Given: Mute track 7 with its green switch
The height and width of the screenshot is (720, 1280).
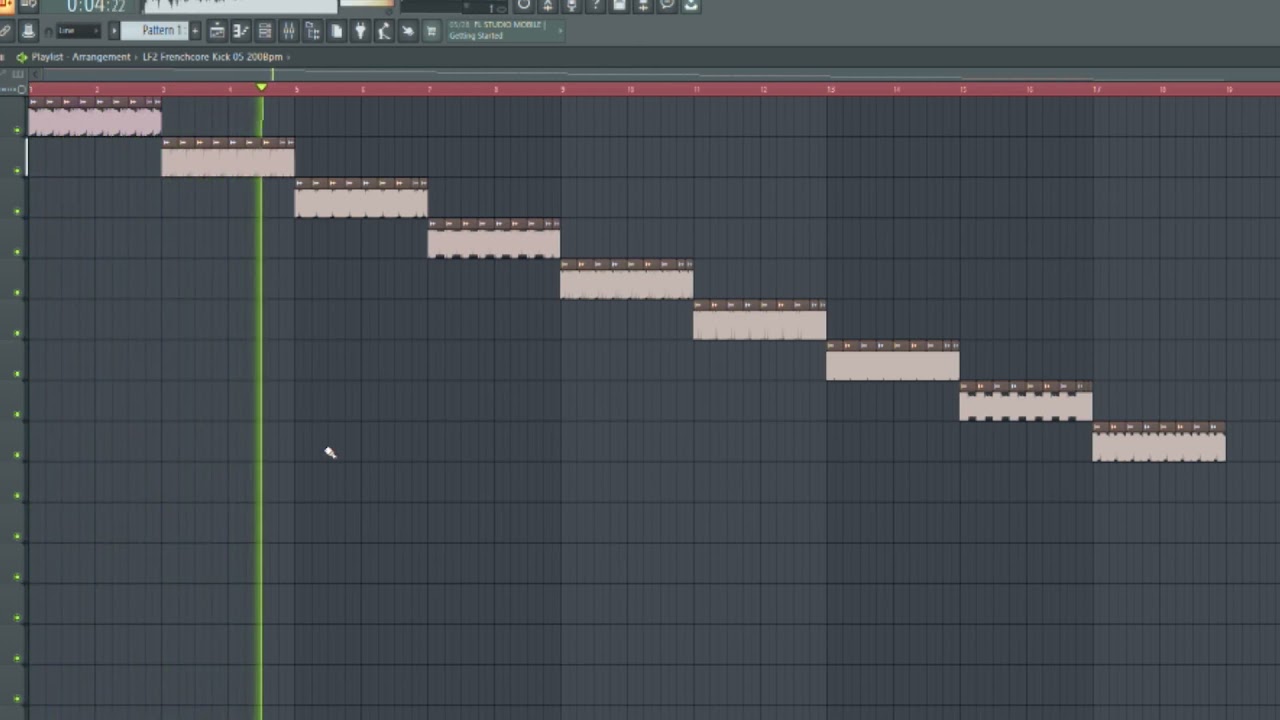Looking at the screenshot, I should tap(17, 373).
